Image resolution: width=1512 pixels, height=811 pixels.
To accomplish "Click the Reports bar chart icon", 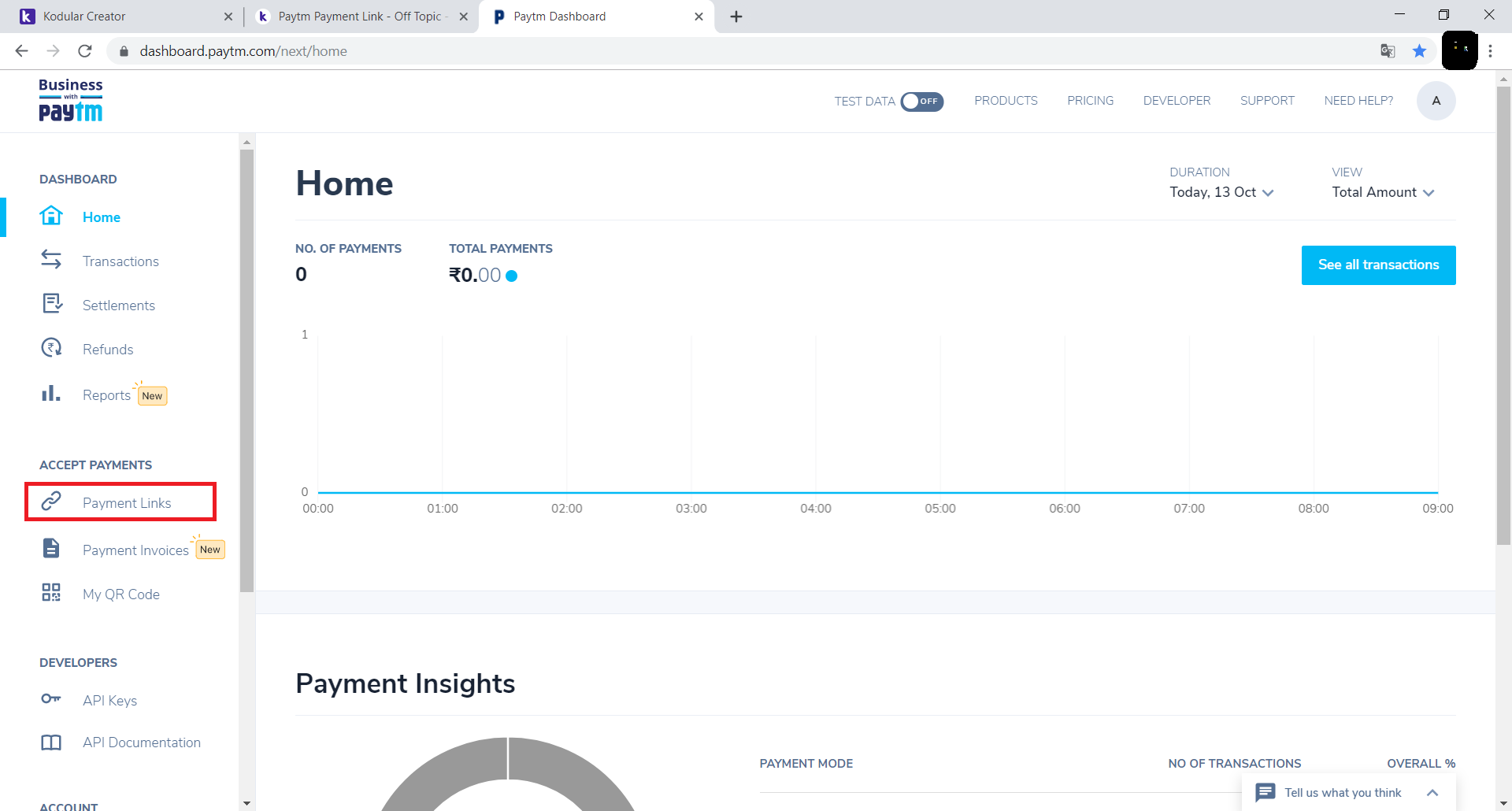I will point(51,394).
